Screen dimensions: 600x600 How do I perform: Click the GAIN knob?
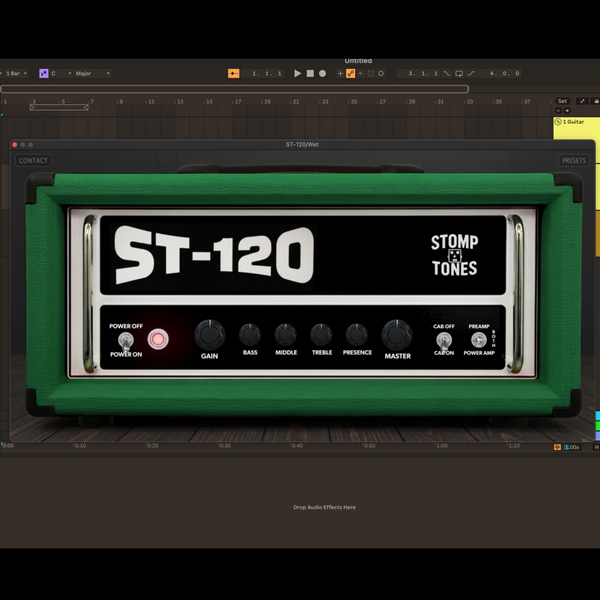point(209,335)
